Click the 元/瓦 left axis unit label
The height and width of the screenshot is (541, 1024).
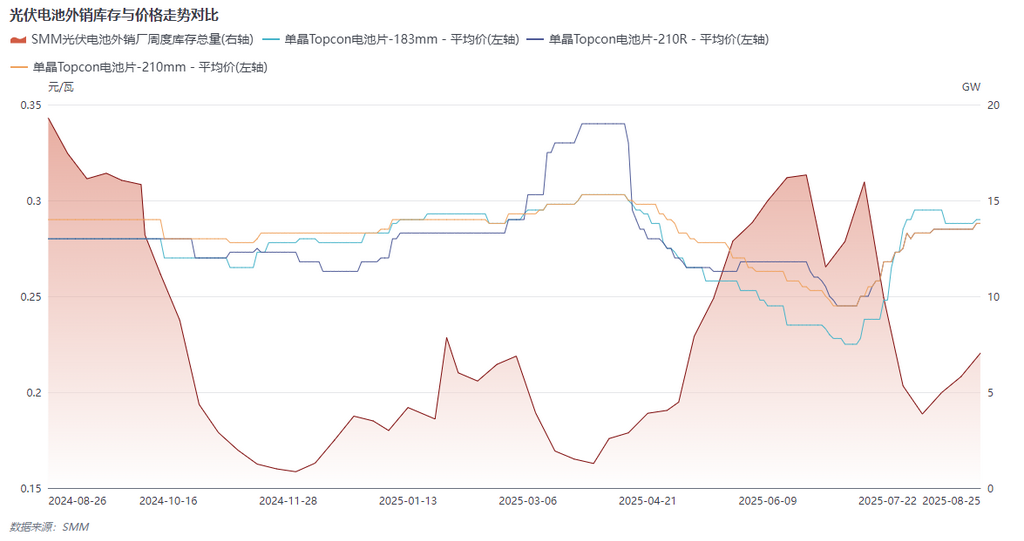pyautogui.click(x=61, y=87)
